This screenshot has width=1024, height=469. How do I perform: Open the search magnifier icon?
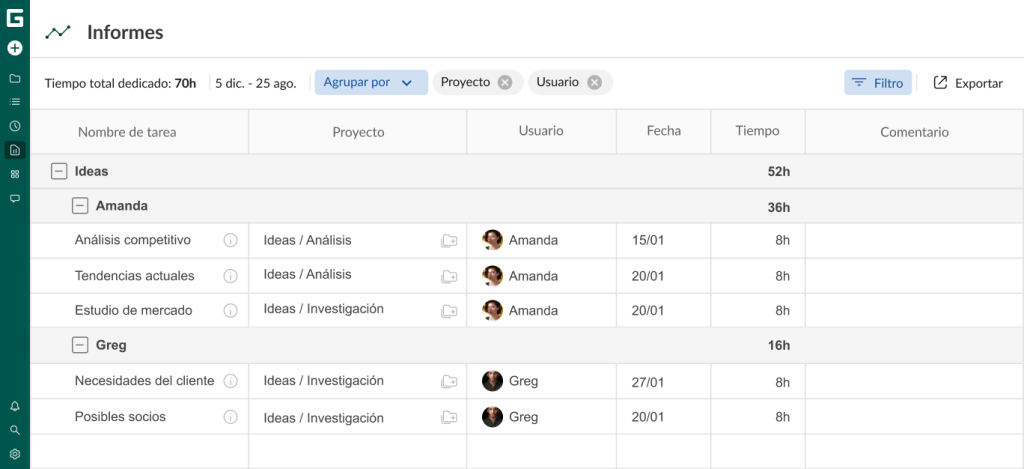[x=14, y=430]
